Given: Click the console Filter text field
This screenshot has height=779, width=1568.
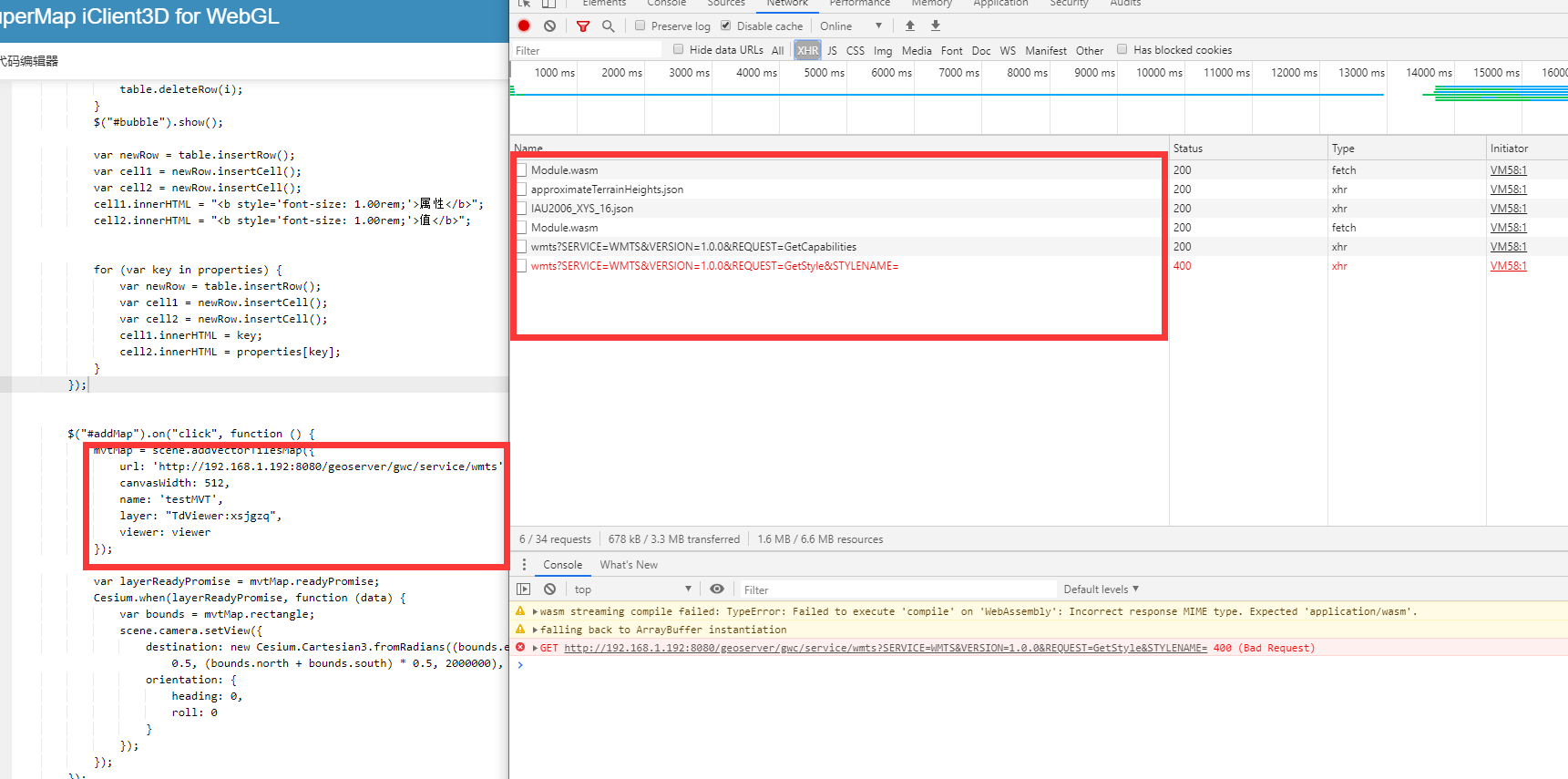Looking at the screenshot, I should click(x=897, y=589).
